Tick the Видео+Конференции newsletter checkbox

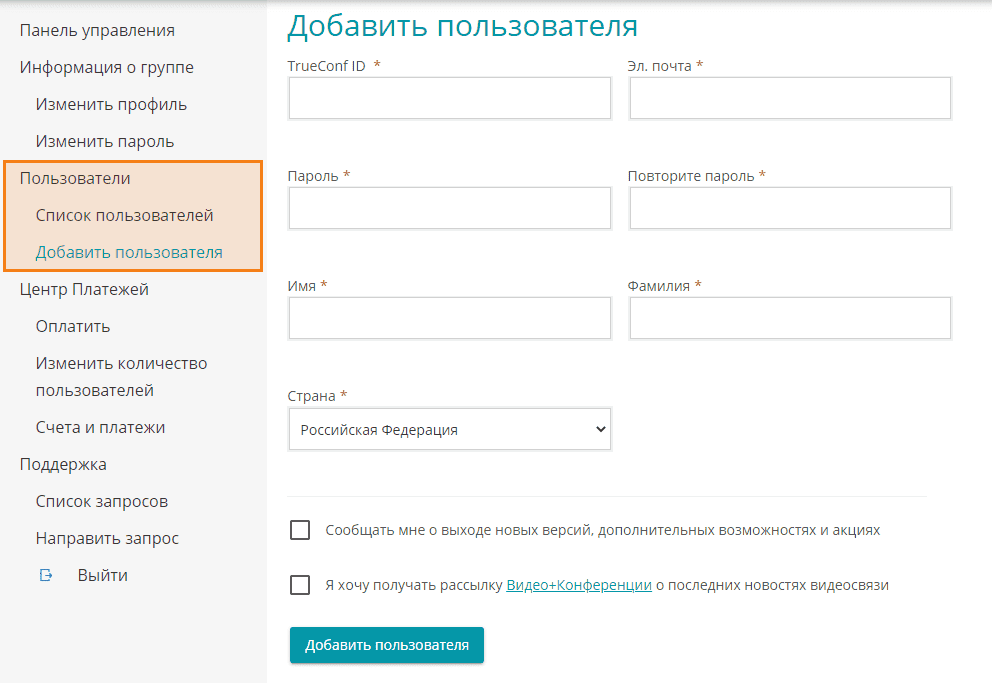click(300, 585)
